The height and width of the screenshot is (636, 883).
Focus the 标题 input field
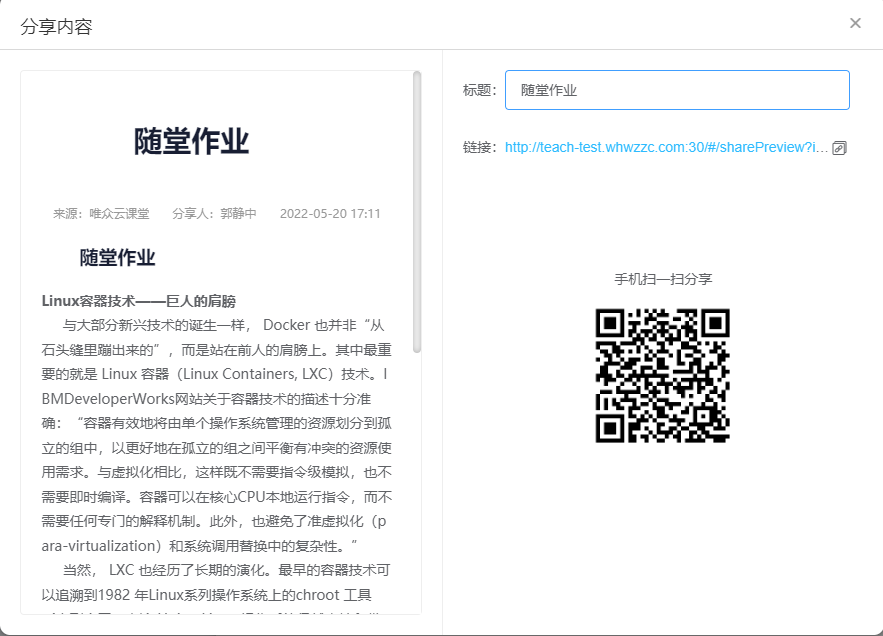[x=677, y=90]
